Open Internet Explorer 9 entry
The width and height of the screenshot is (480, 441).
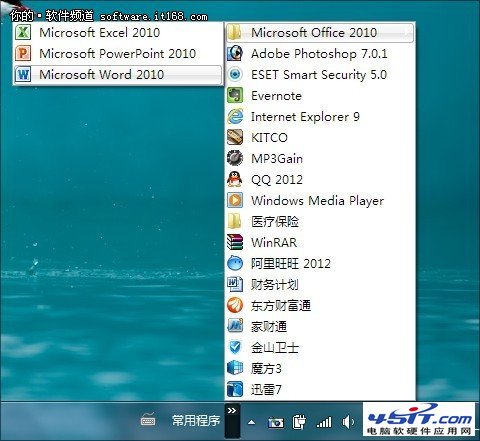pyautogui.click(x=320, y=116)
